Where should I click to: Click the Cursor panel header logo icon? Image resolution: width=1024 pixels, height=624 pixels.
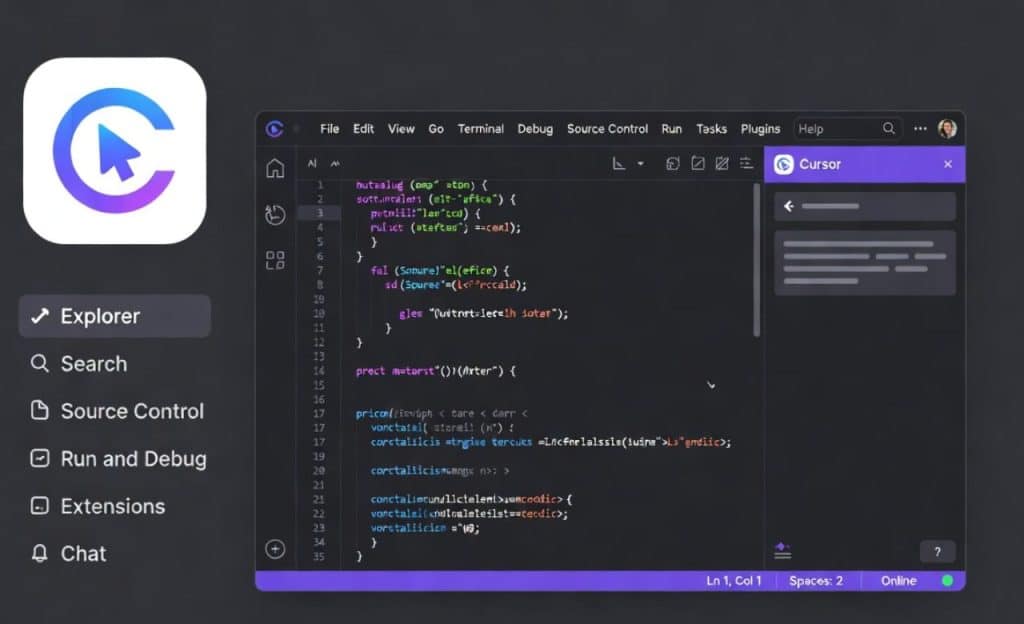pyautogui.click(x=784, y=164)
